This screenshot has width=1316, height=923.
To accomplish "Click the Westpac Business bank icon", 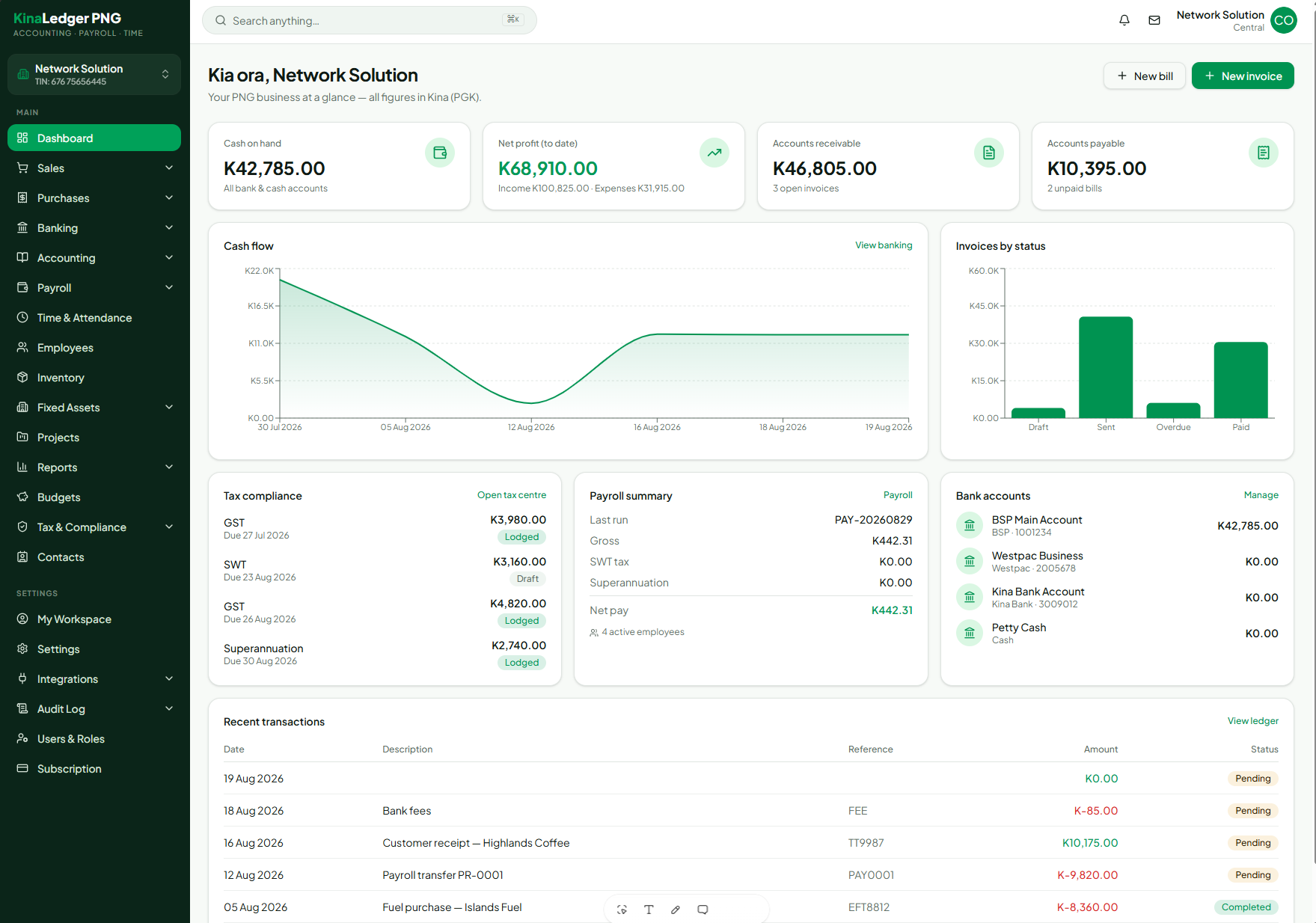I will point(970,561).
